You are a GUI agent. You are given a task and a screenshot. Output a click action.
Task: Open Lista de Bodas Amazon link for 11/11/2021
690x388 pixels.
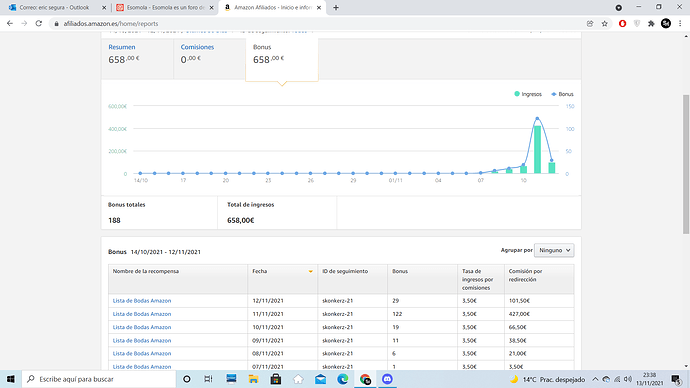tap(142, 314)
